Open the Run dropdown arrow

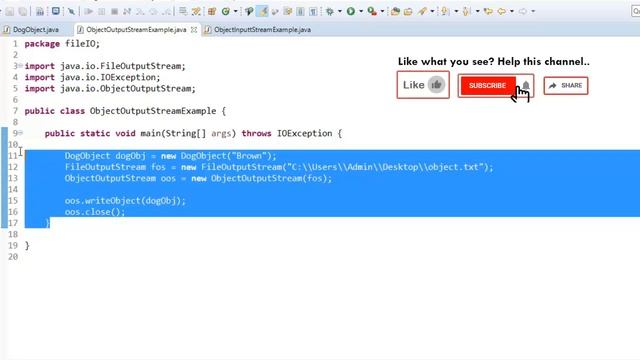361,11
